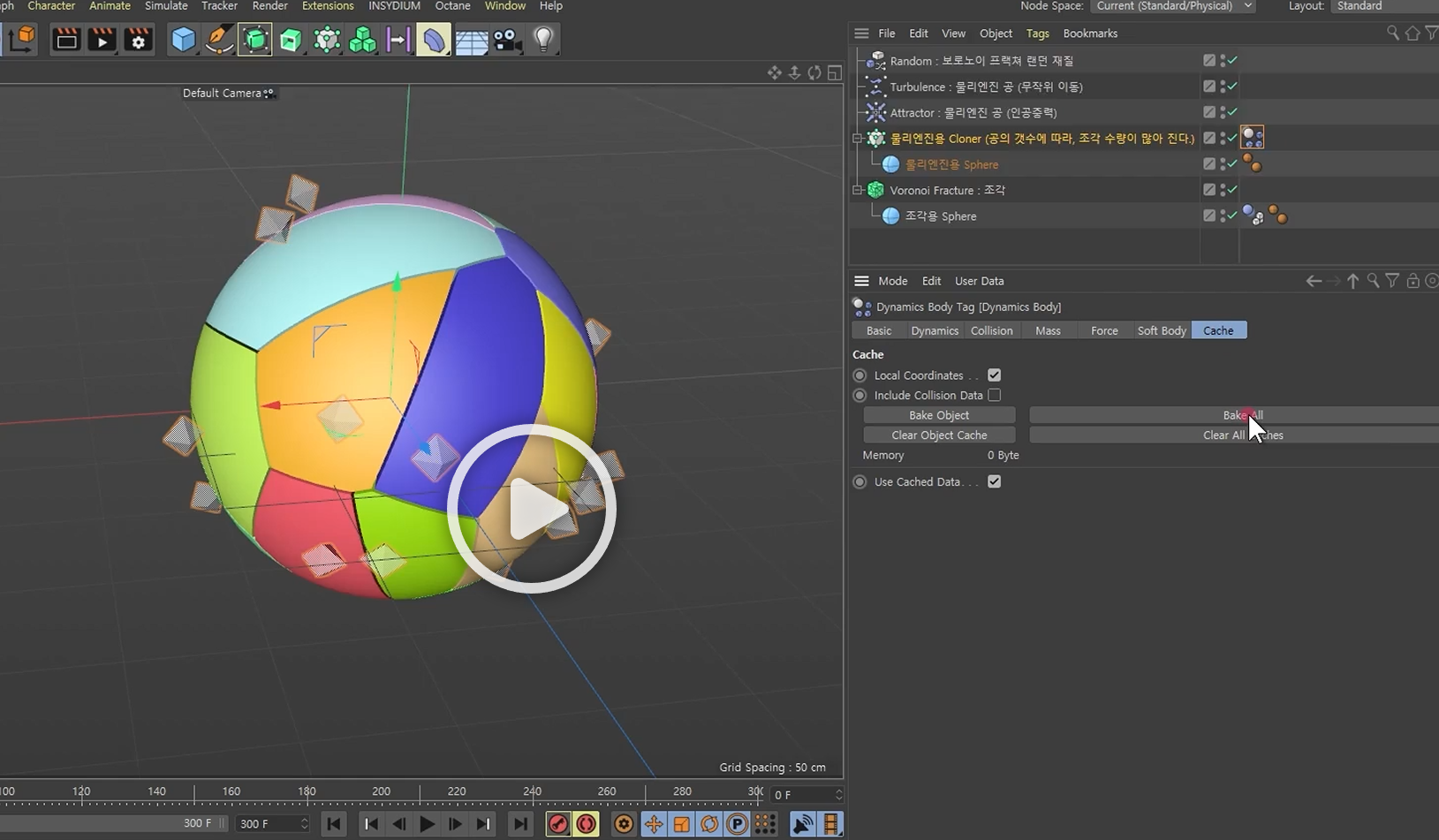Image resolution: width=1439 pixels, height=840 pixels.
Task: Click viewport zoom camera icon
Action: coord(794,72)
